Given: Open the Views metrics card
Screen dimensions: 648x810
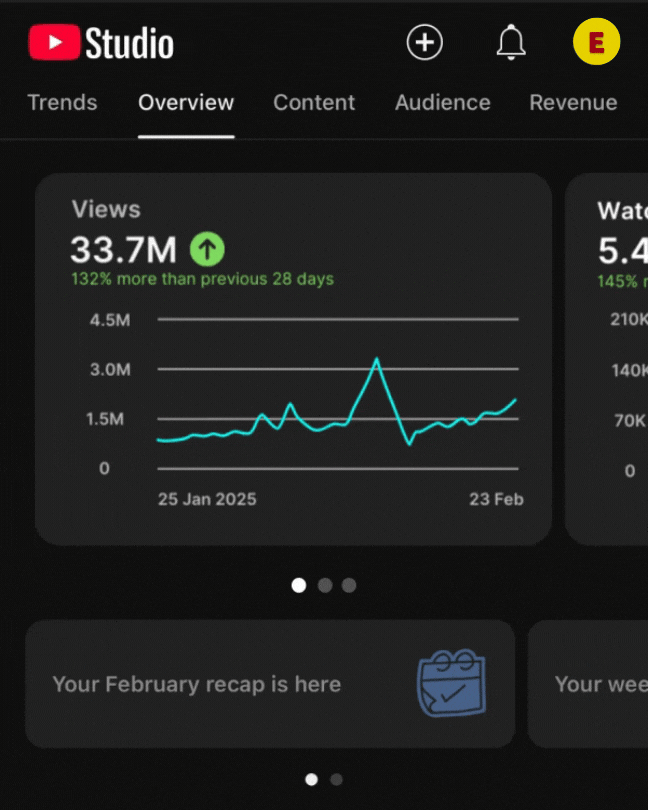Looking at the screenshot, I should (x=294, y=359).
